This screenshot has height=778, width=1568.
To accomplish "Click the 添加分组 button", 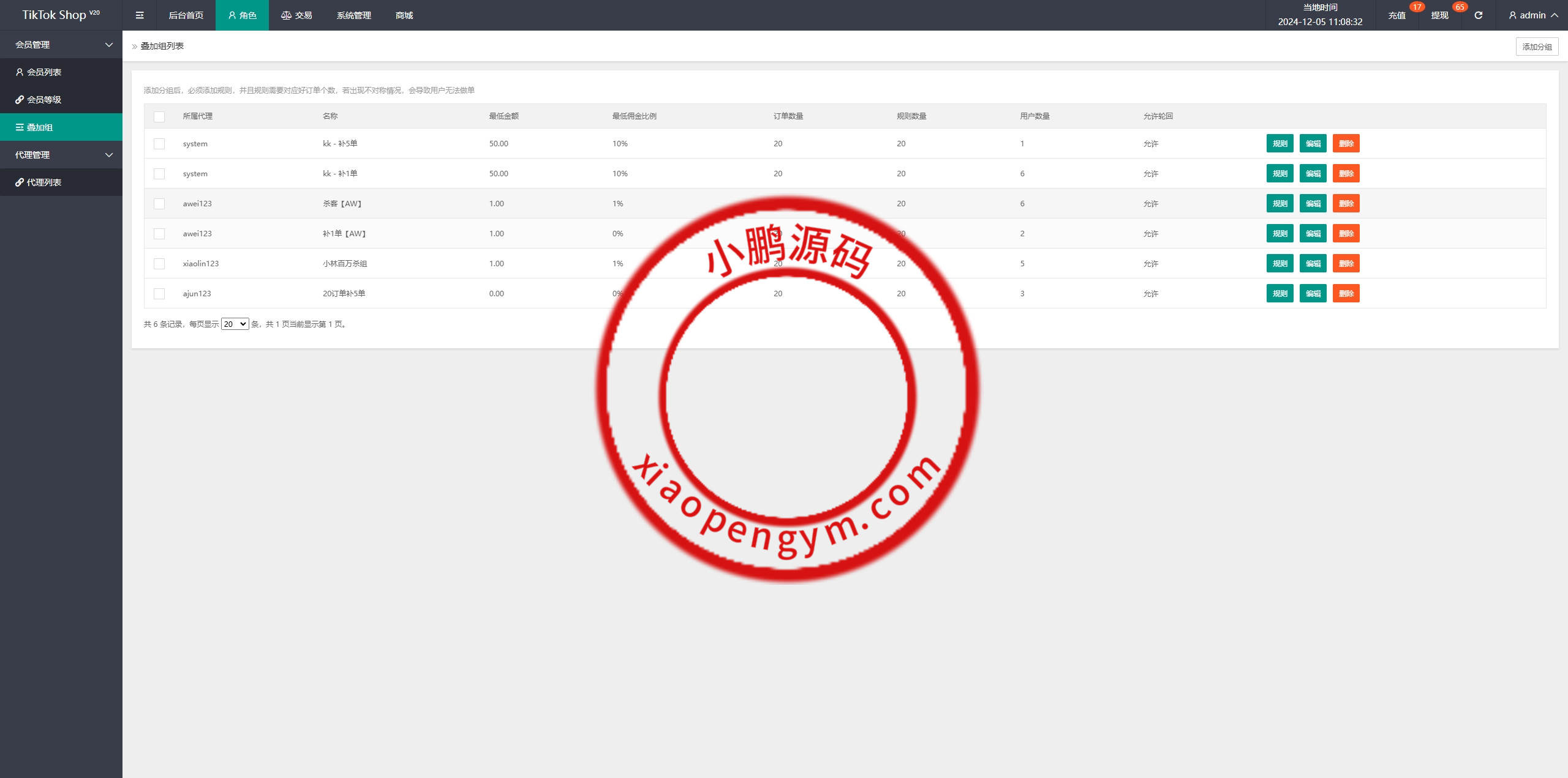I will coord(1537,47).
